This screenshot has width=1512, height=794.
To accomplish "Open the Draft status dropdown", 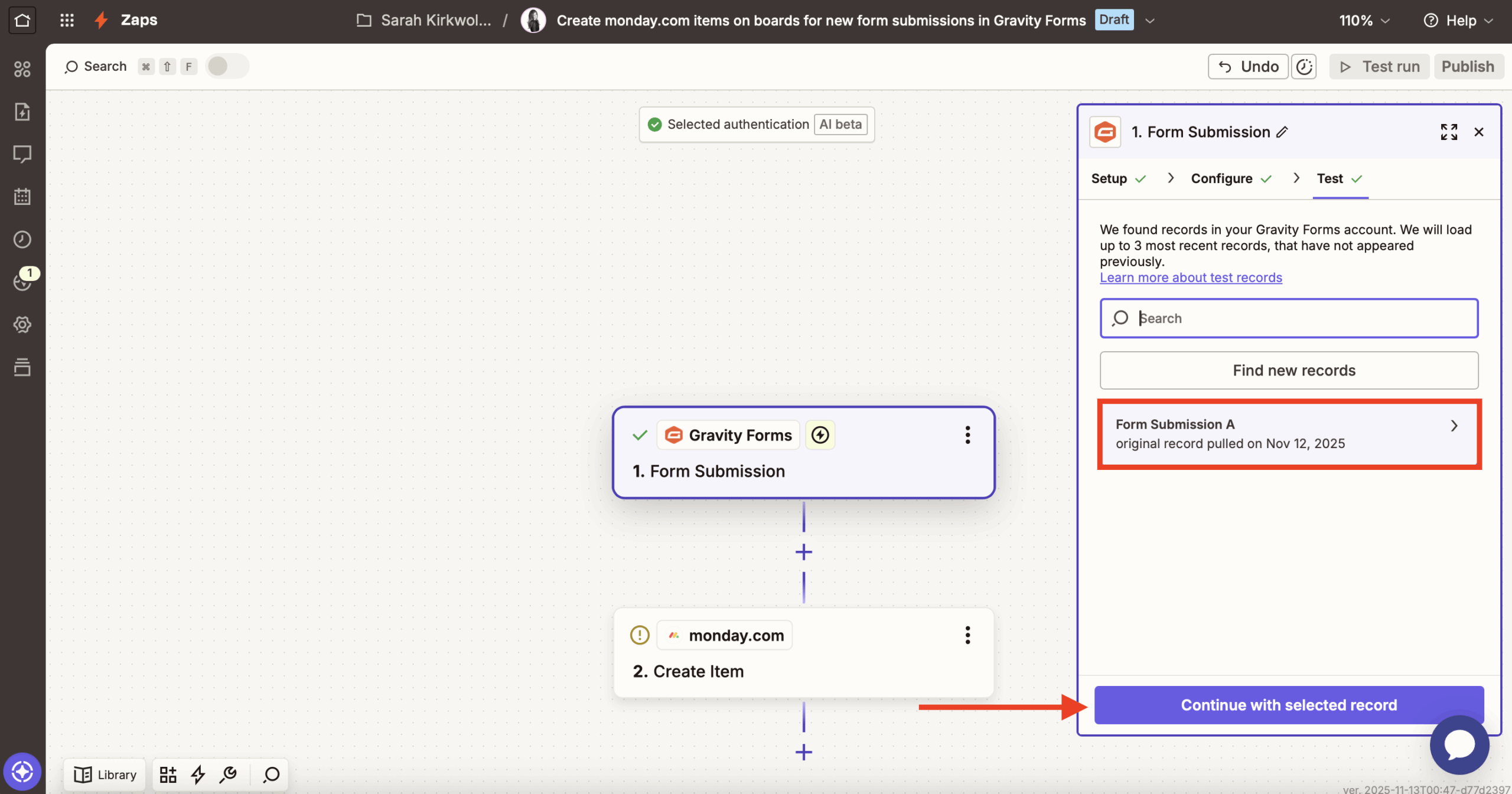I will (x=1149, y=19).
